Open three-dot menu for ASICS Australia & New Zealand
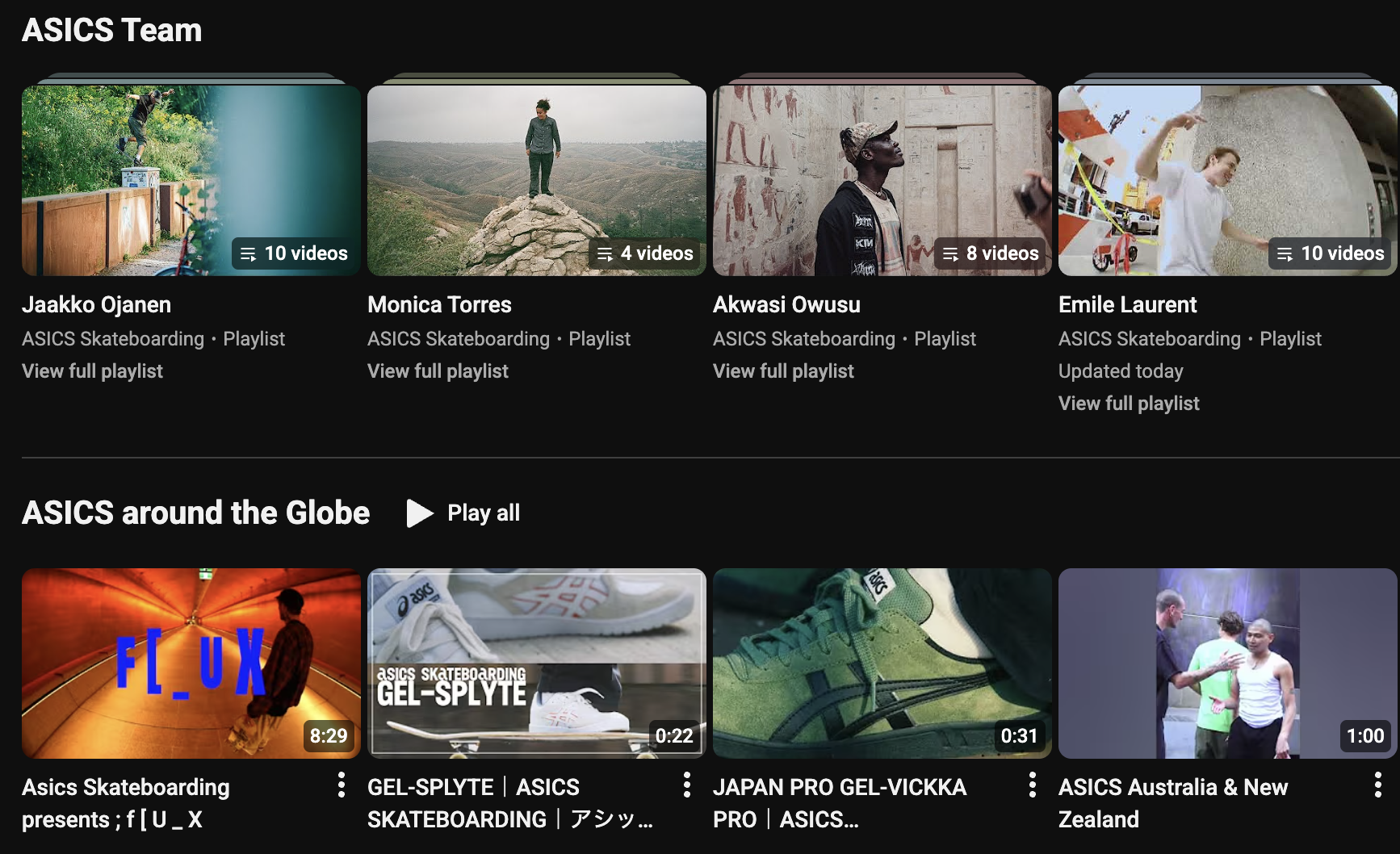 point(1378,785)
